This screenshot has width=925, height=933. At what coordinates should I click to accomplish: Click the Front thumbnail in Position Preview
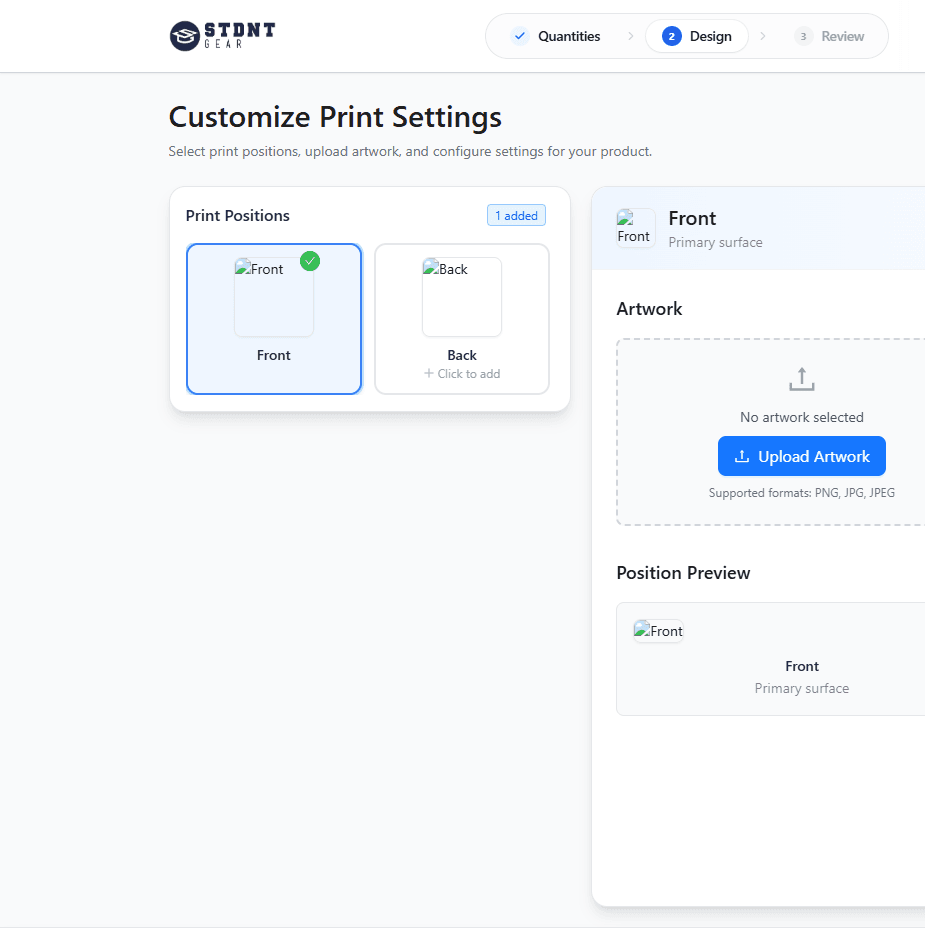658,631
